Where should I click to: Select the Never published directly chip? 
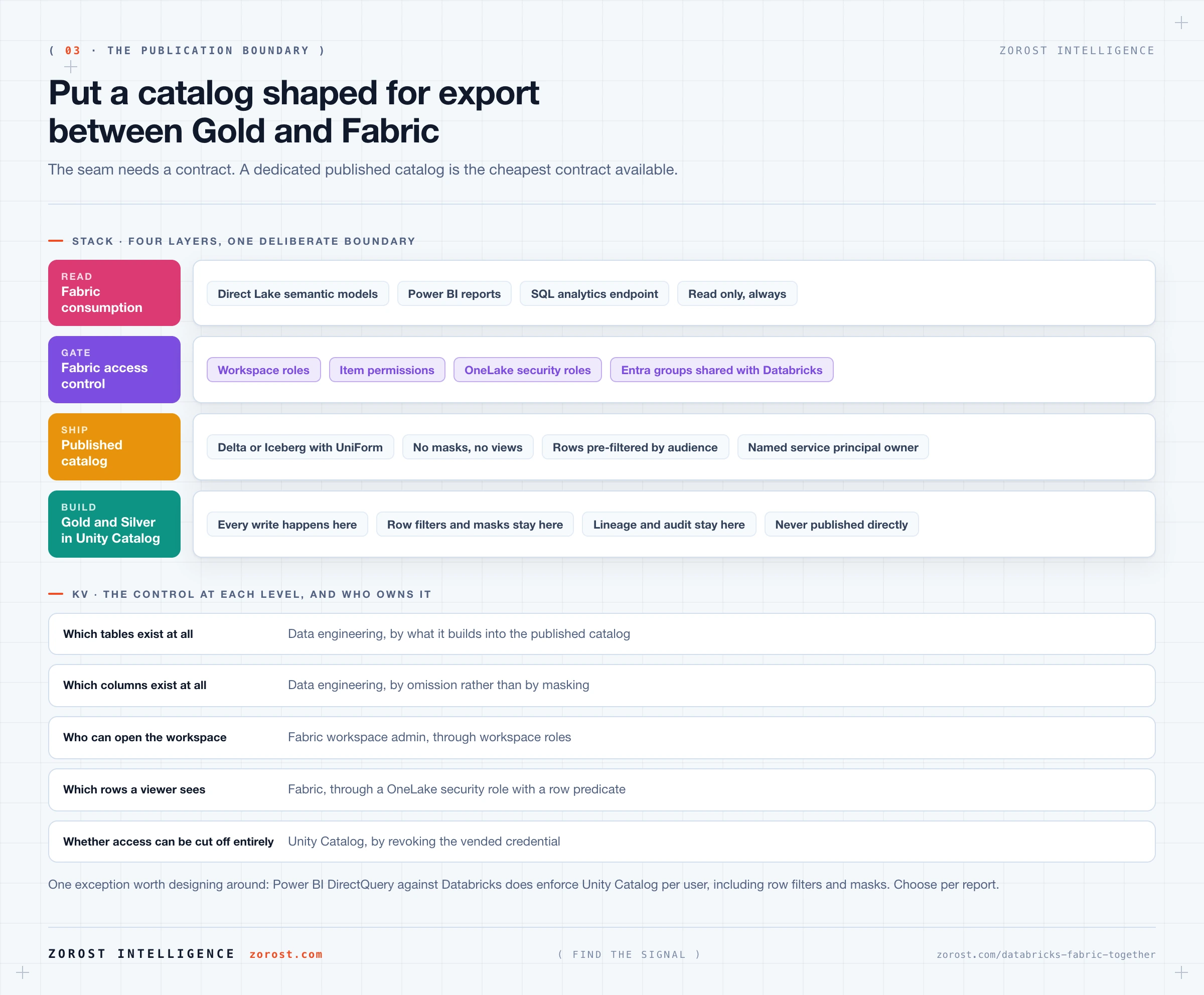click(x=841, y=525)
